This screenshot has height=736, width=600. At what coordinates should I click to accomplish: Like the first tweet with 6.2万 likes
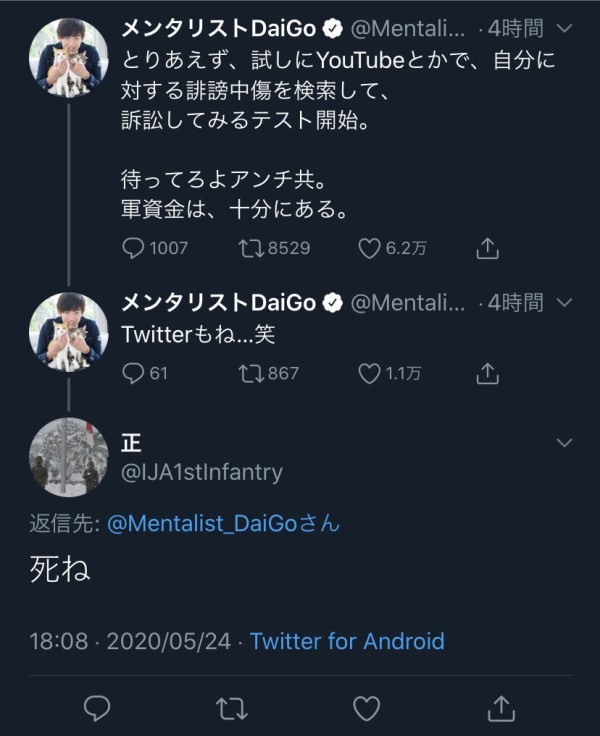369,248
